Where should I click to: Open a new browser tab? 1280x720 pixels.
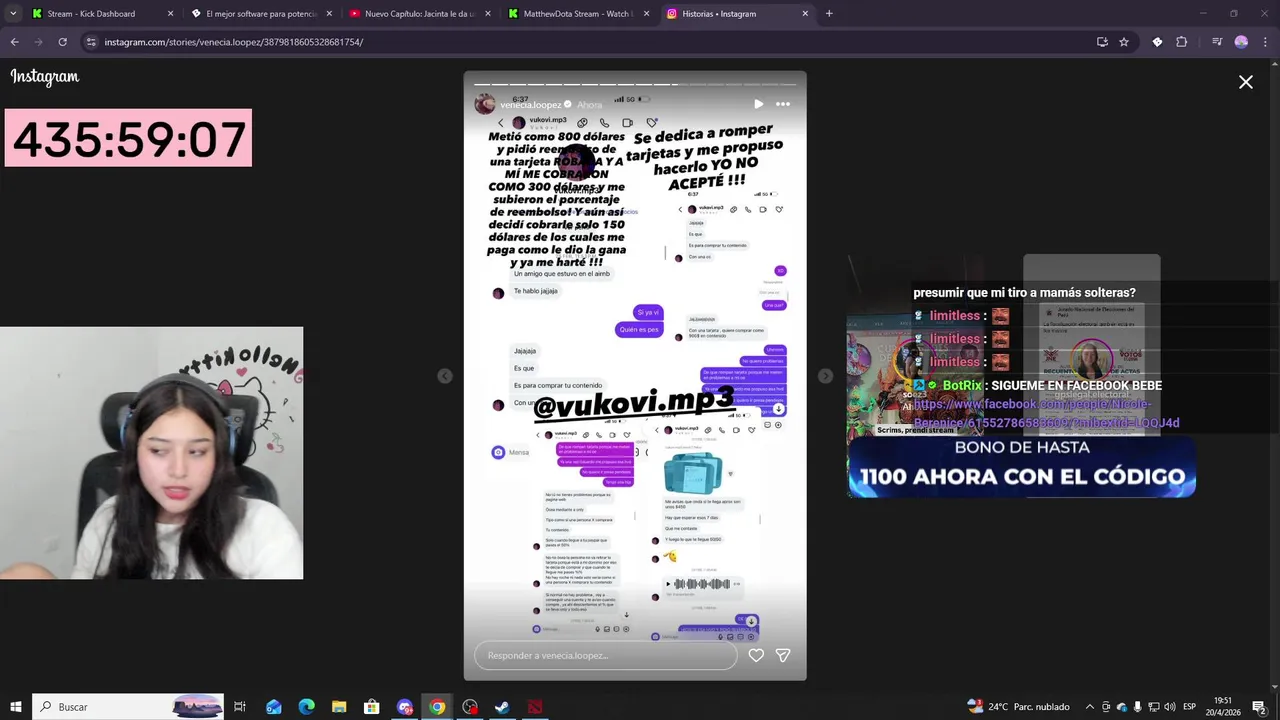tap(829, 14)
